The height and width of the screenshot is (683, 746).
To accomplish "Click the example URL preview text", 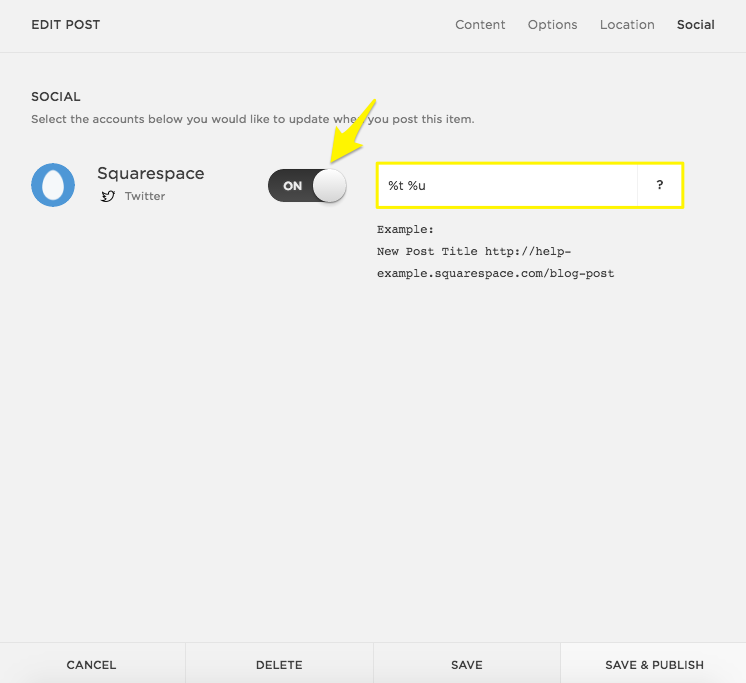I will [x=495, y=262].
